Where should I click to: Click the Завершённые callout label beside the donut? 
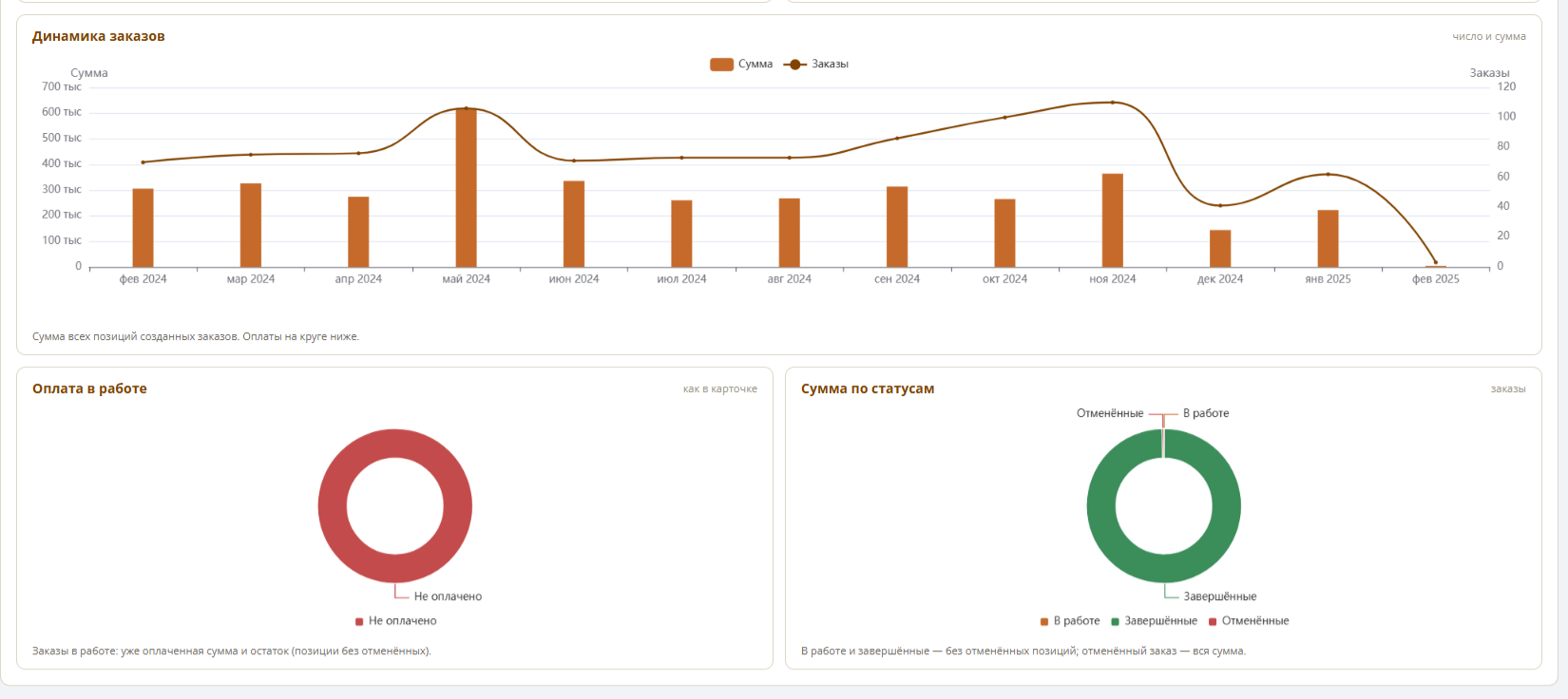[1220, 596]
